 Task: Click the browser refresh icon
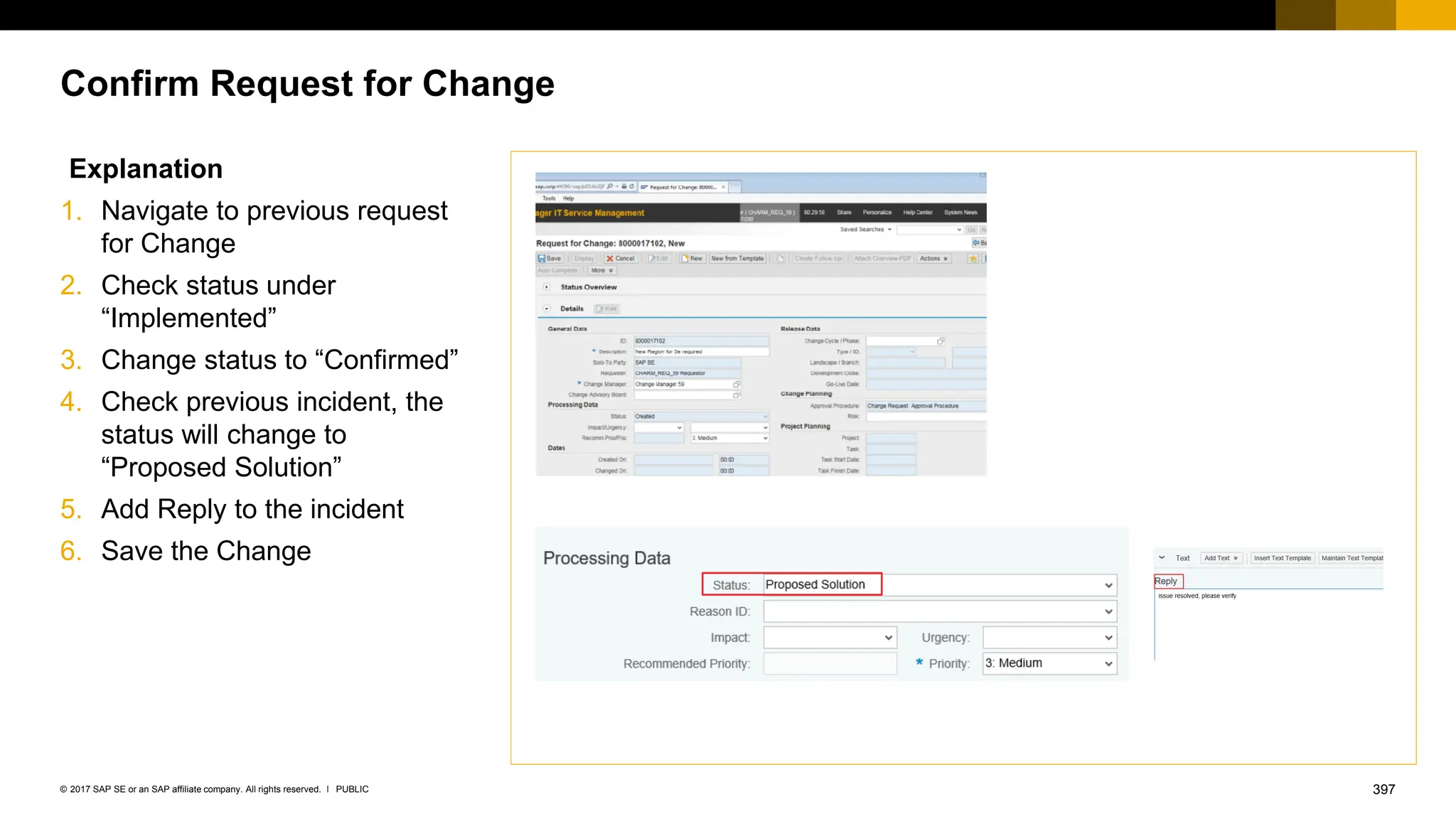(x=631, y=187)
